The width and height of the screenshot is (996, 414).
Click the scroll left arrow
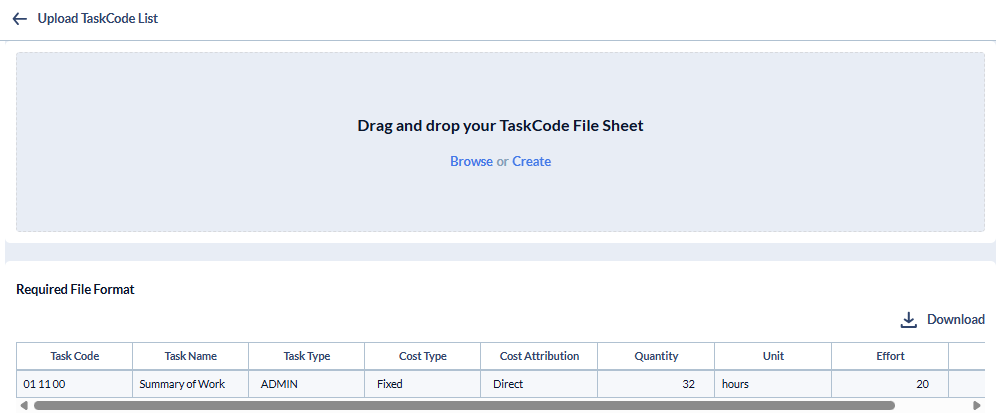pos(24,406)
